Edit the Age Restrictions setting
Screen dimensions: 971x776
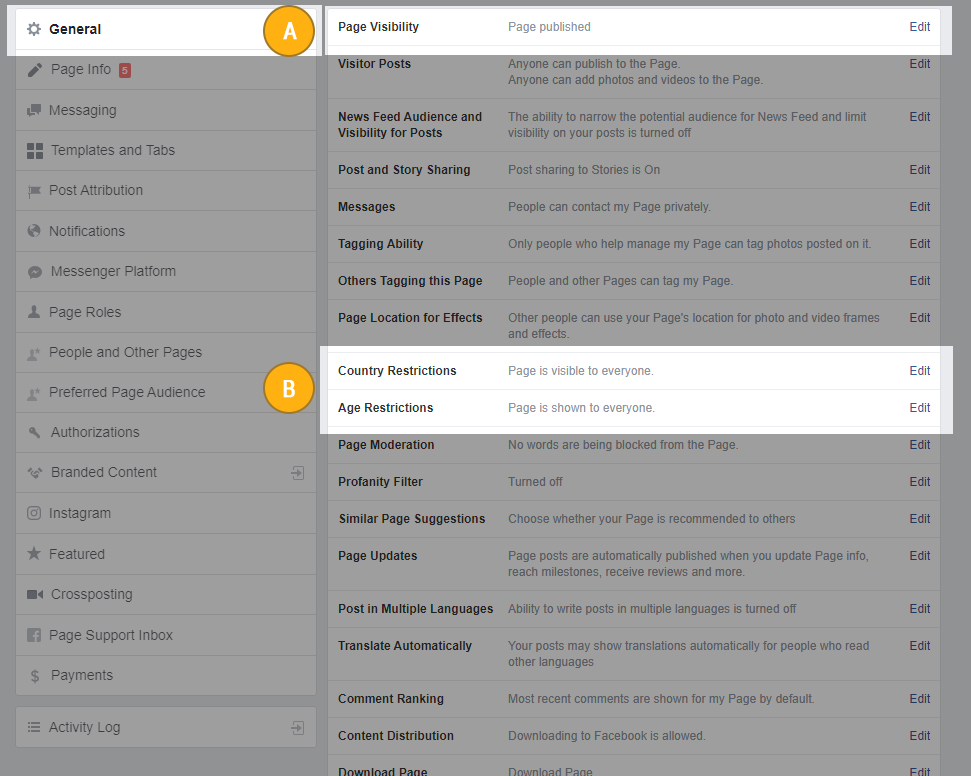(920, 408)
